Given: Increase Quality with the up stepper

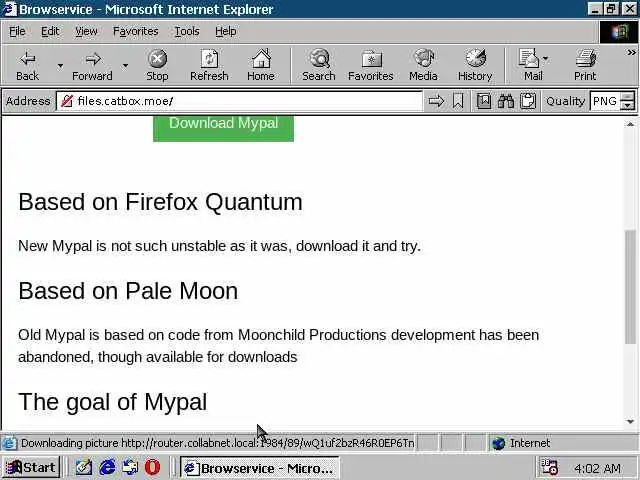Looking at the screenshot, I should [627, 97].
